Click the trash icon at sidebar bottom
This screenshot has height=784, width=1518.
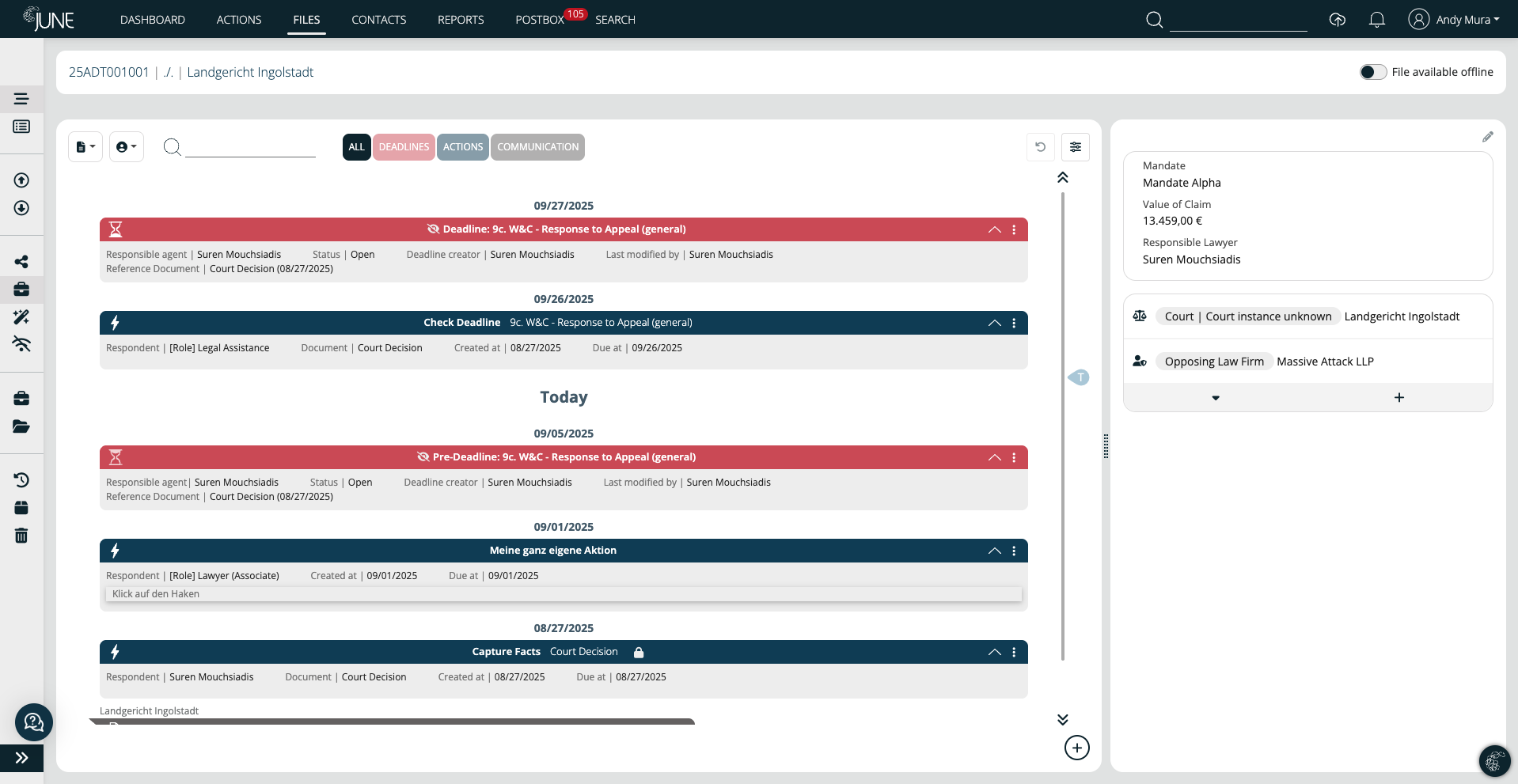pyautogui.click(x=21, y=536)
